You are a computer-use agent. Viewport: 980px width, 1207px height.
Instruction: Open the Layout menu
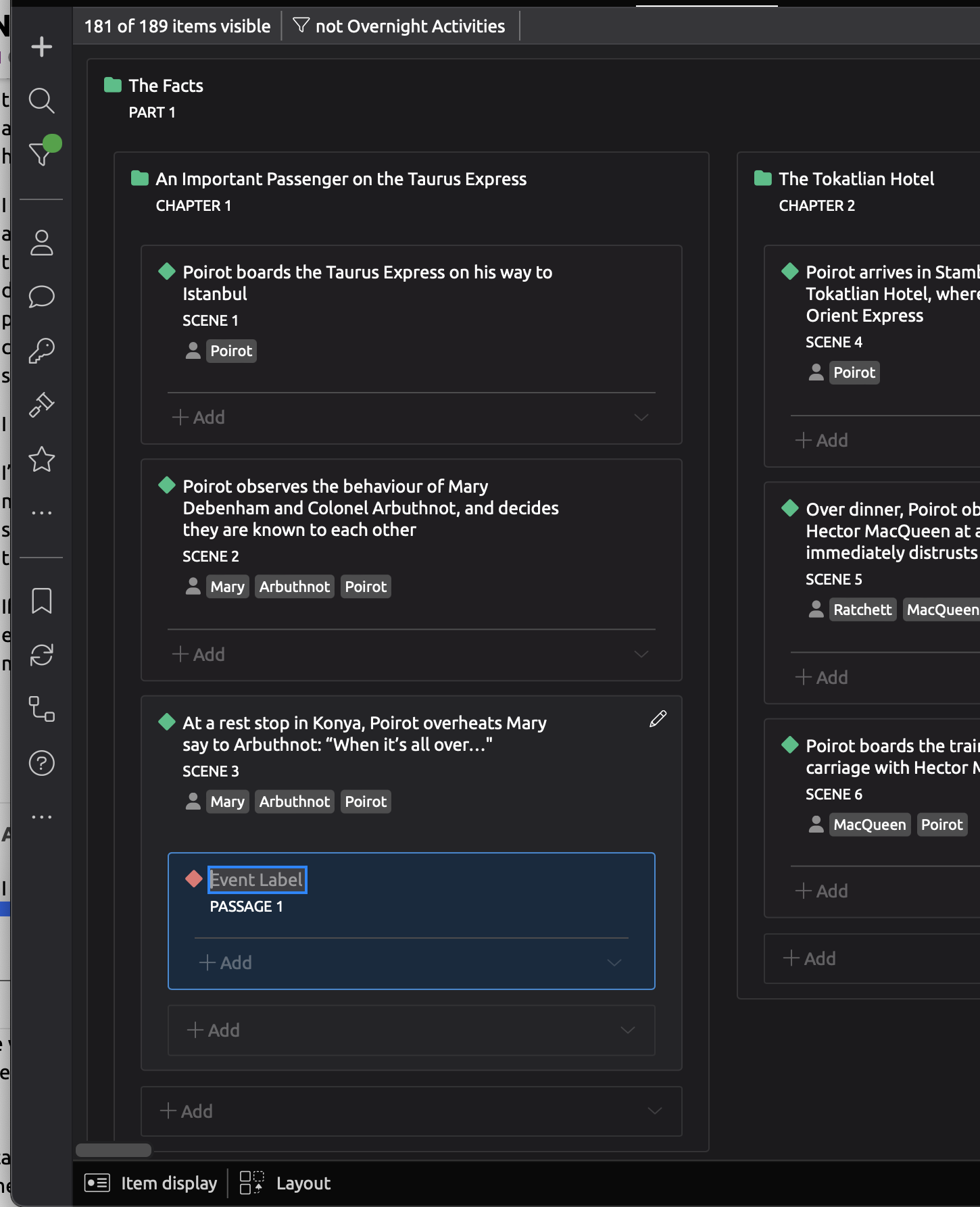[x=286, y=1183]
